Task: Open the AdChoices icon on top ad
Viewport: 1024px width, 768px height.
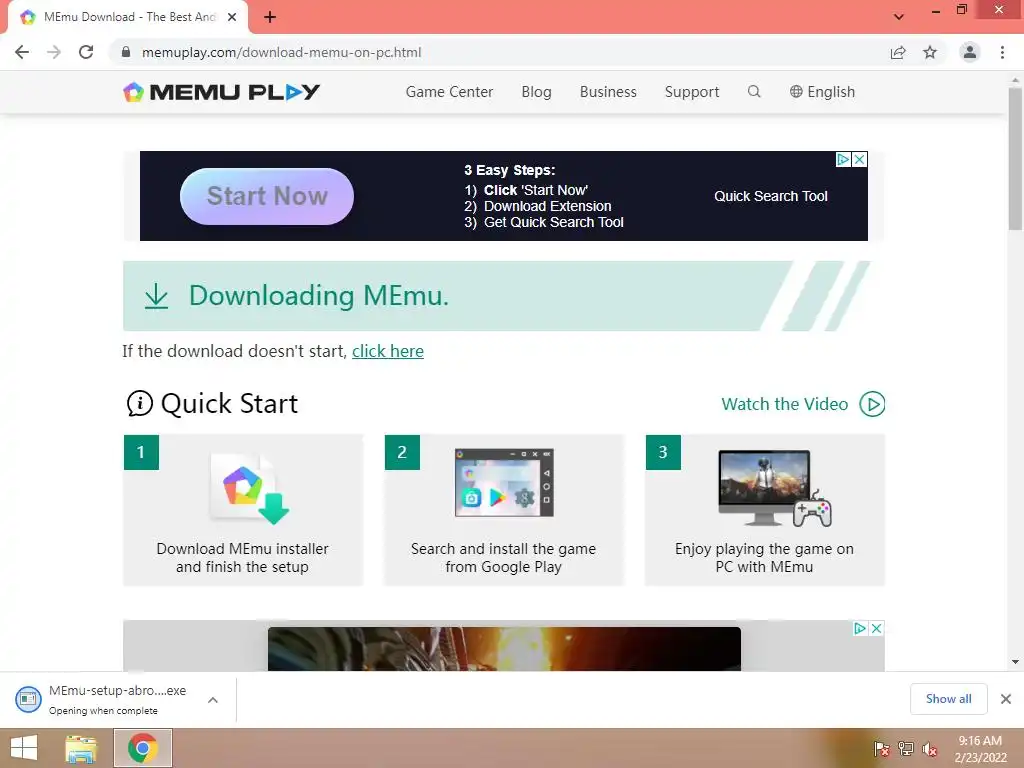Action: click(844, 159)
